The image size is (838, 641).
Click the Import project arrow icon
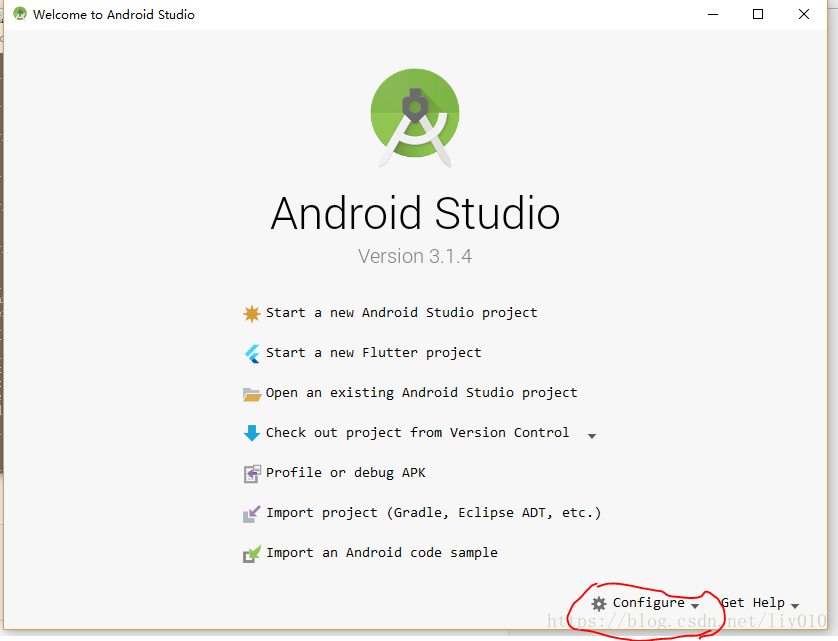click(251, 514)
